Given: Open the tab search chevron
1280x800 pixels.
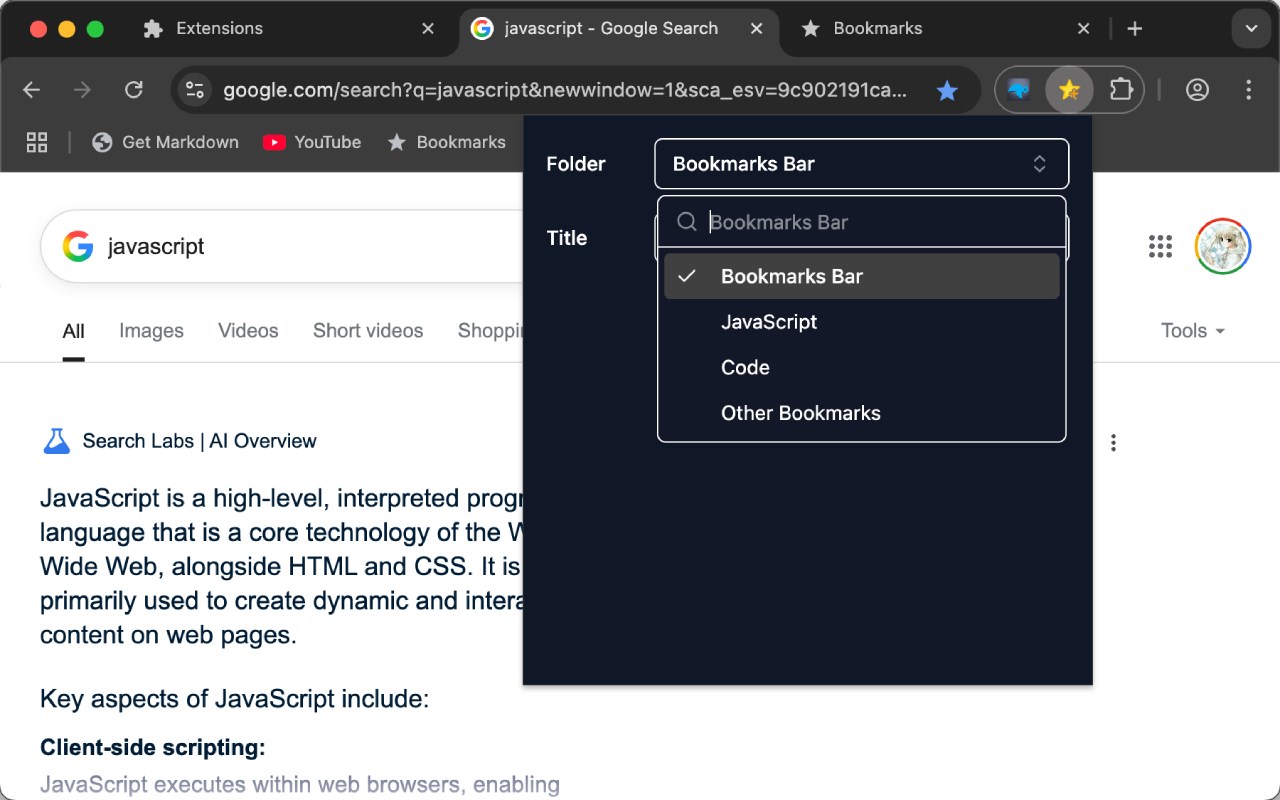Looking at the screenshot, I should (1251, 29).
